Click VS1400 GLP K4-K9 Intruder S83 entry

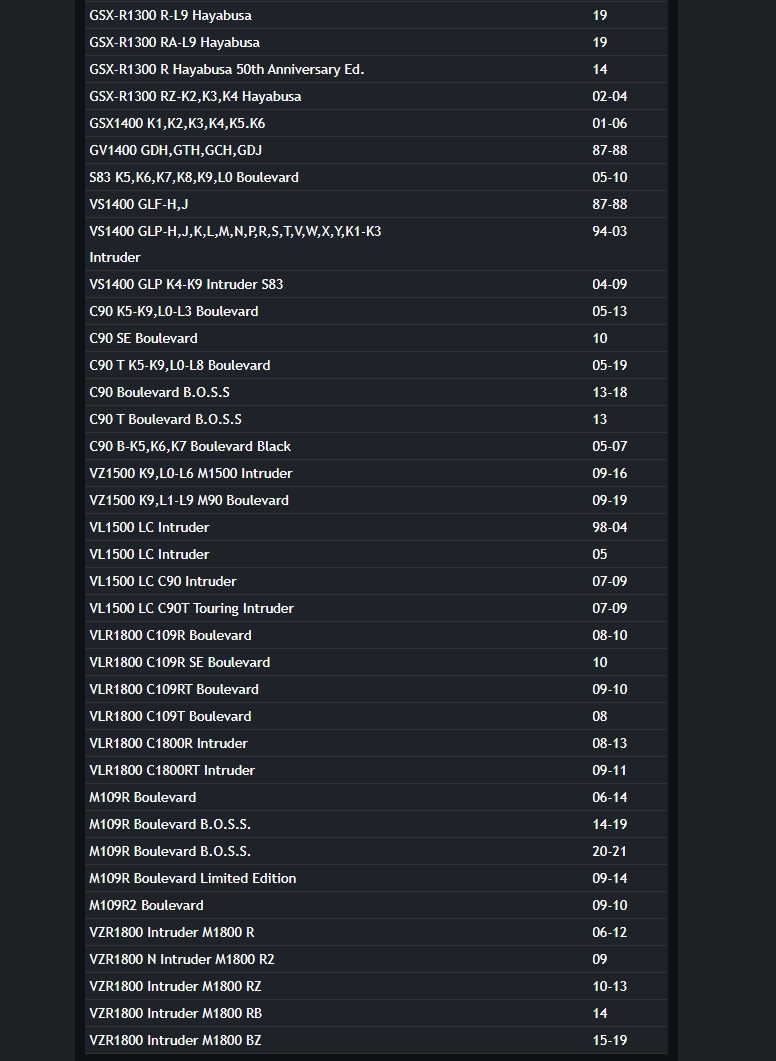click(x=186, y=284)
